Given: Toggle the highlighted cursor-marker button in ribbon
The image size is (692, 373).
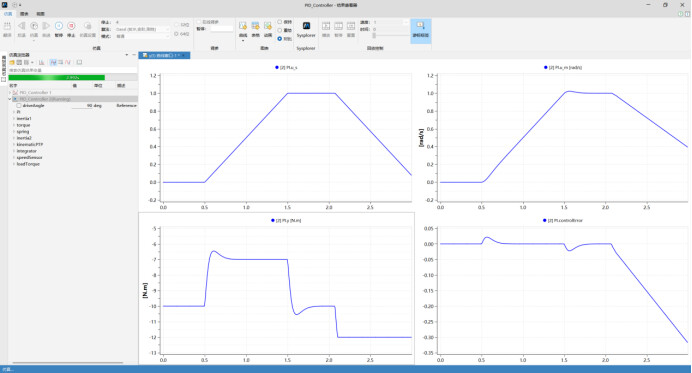Looking at the screenshot, I should point(421,30).
